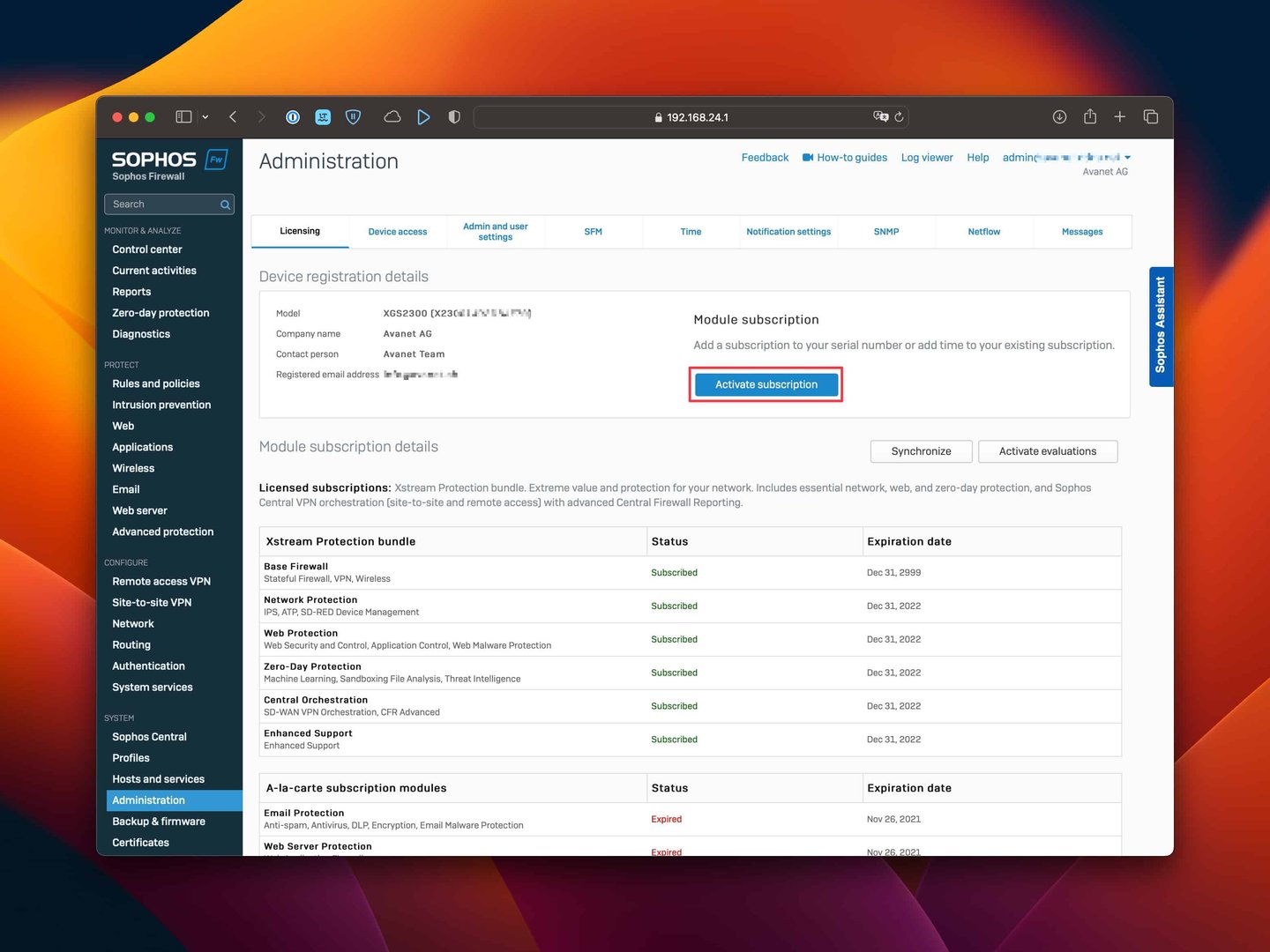Switch to the SNMP tab

pos(886,232)
